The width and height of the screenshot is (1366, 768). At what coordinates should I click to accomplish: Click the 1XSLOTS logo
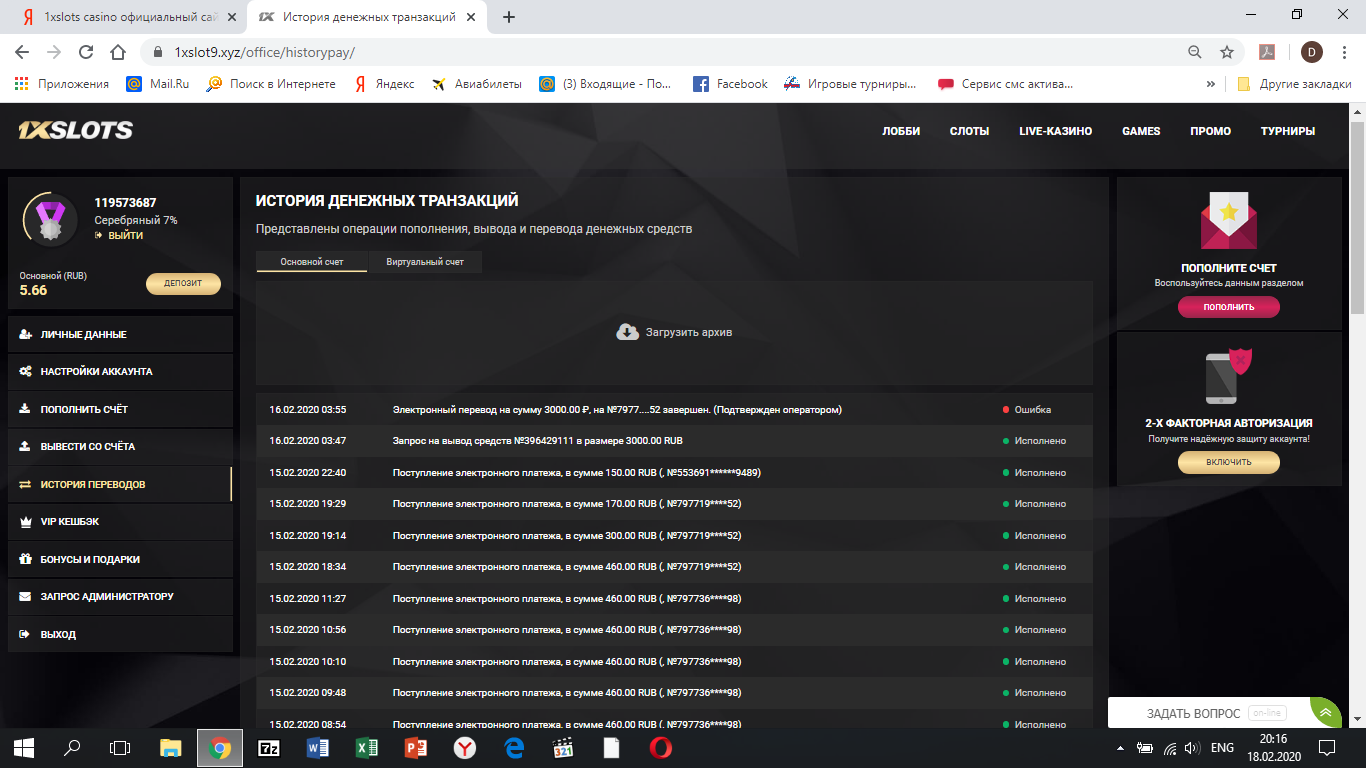point(75,130)
